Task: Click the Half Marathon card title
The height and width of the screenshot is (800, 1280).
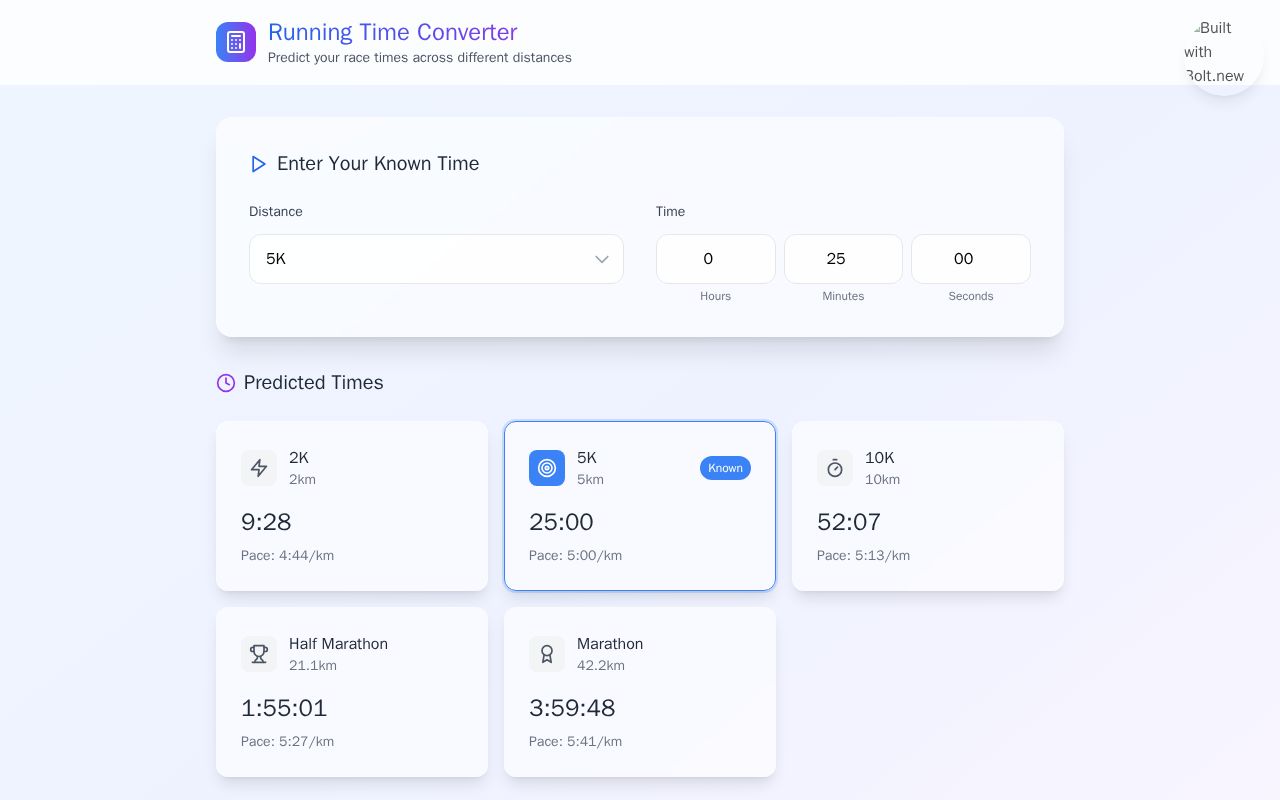Action: 338,644
